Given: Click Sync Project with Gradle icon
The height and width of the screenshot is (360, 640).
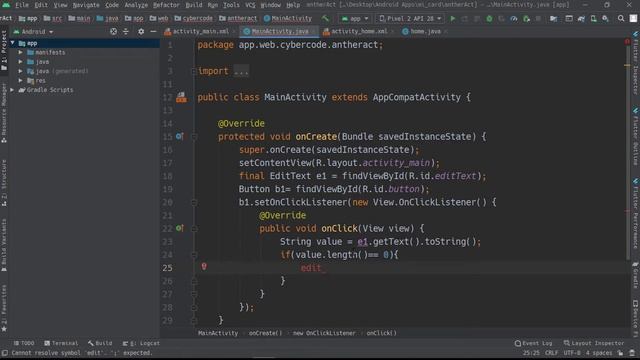Looking at the screenshot, I should [581, 18].
